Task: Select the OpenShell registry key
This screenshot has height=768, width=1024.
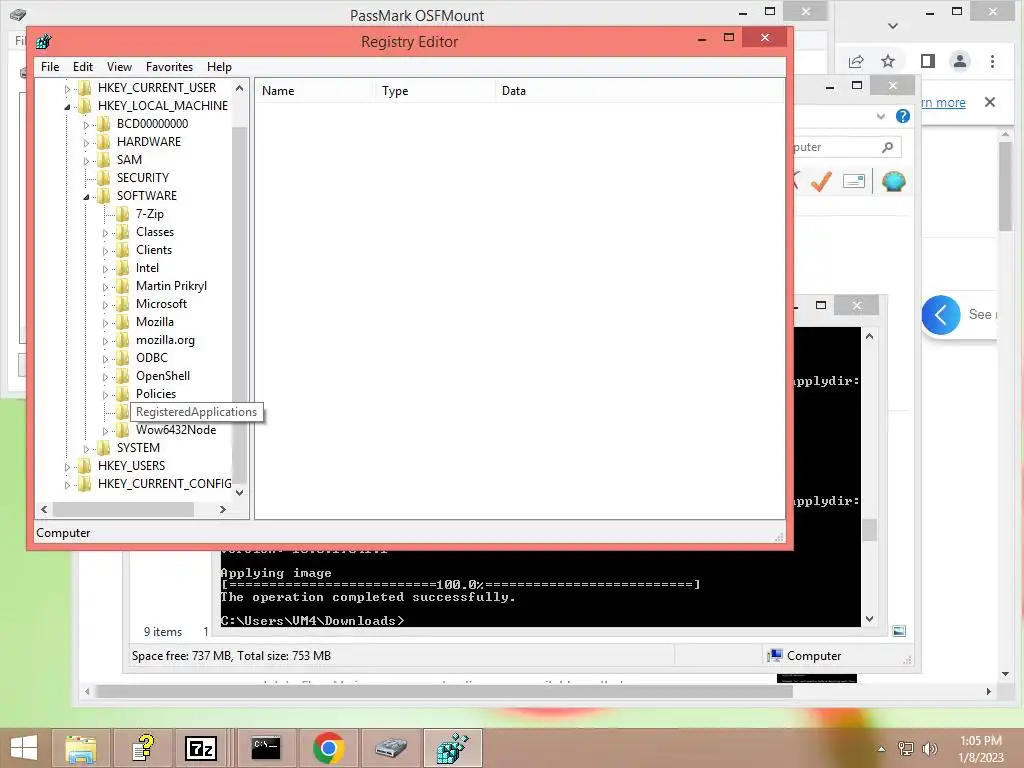Action: click(163, 376)
